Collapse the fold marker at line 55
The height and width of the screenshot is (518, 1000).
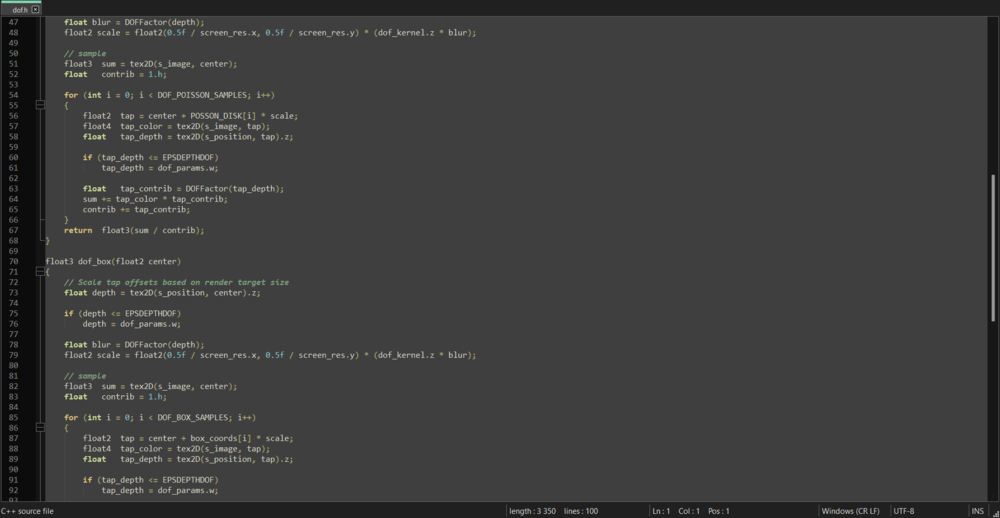coord(40,105)
